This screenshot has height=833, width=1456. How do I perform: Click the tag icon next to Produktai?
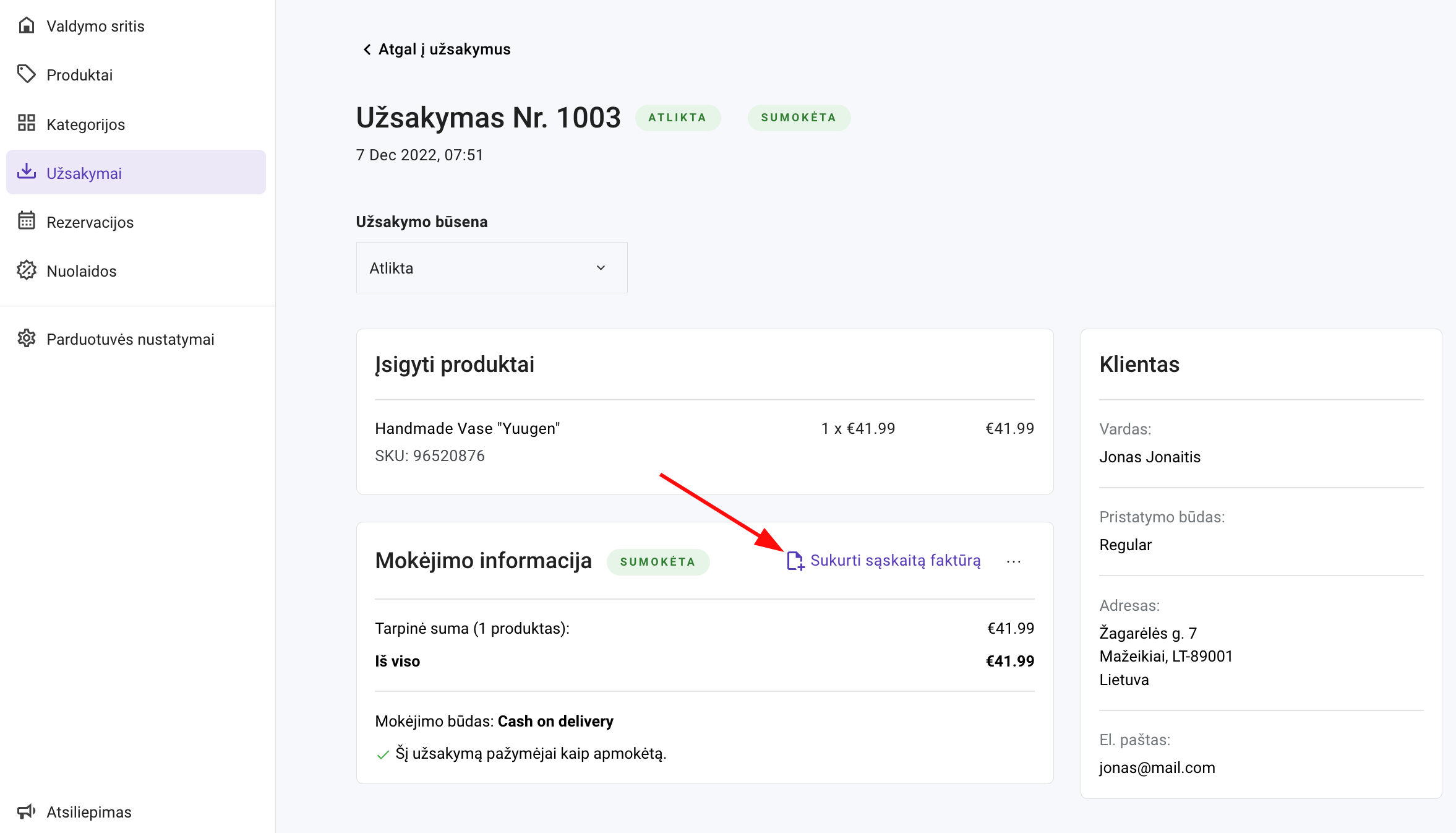pos(26,74)
